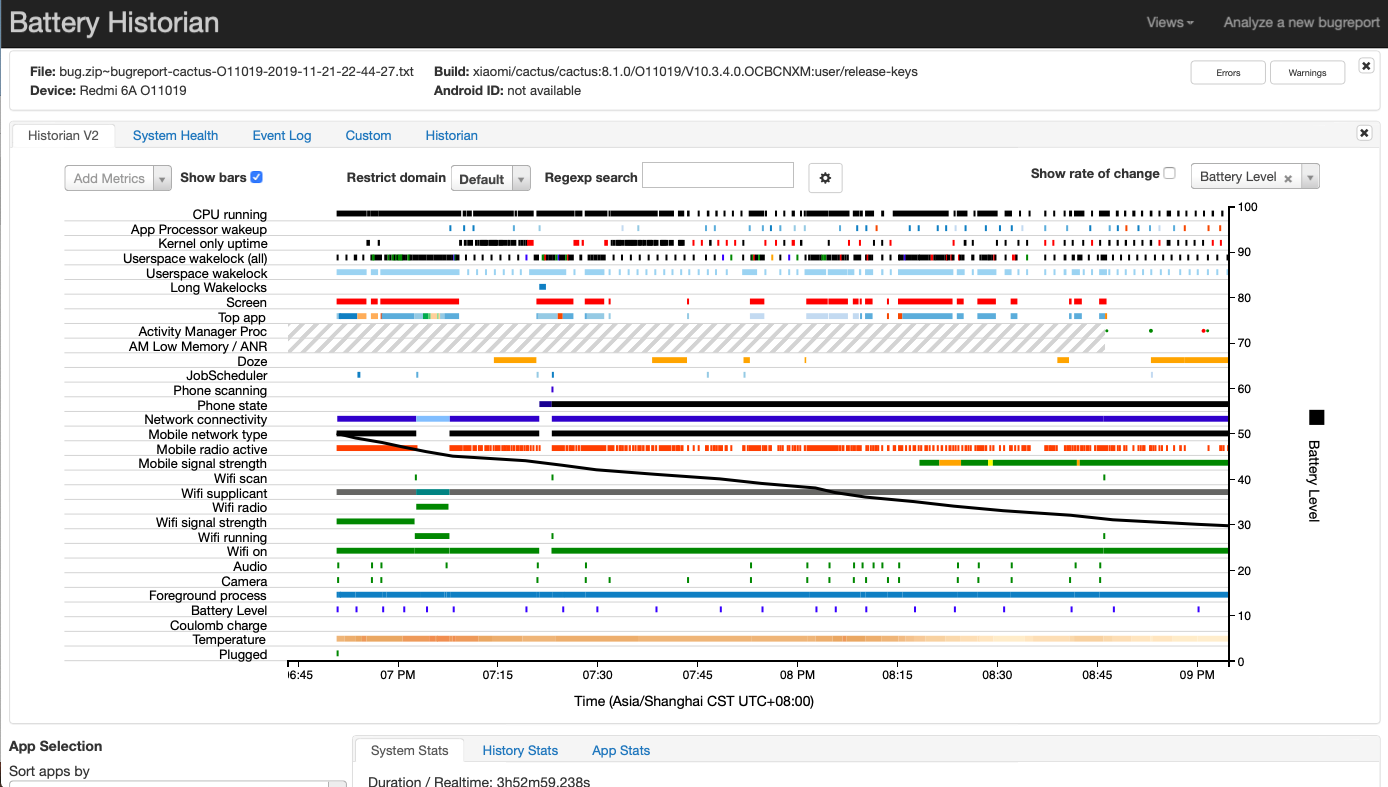Click the vertical Battery Level axis title
The height and width of the screenshot is (787, 1388).
click(x=1314, y=481)
